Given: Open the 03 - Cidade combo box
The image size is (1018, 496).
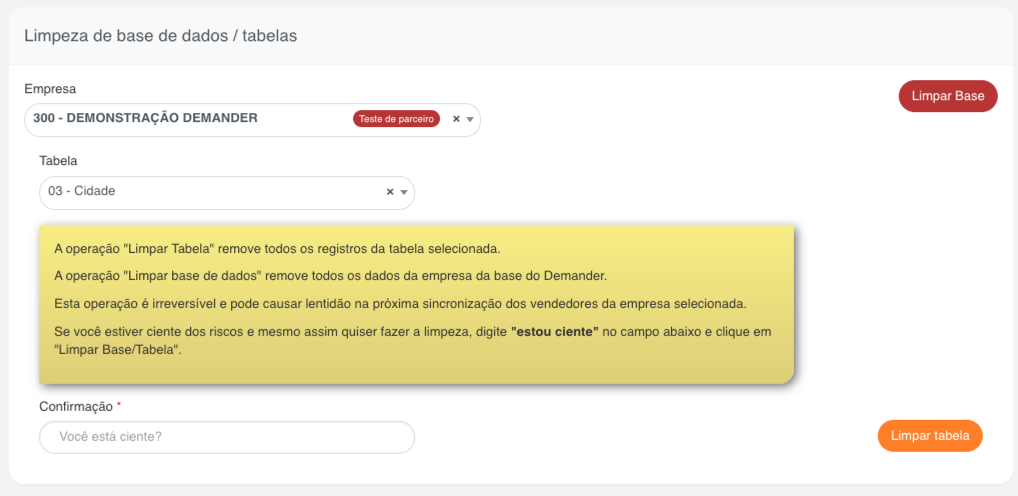Looking at the screenshot, I should (227, 192).
